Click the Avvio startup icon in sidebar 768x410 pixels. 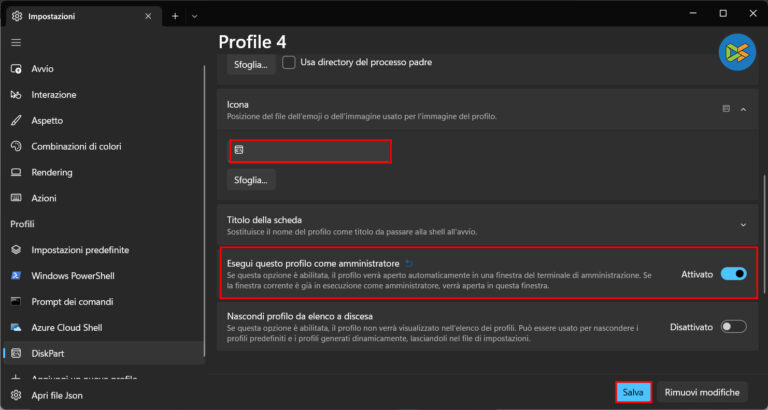[16, 69]
